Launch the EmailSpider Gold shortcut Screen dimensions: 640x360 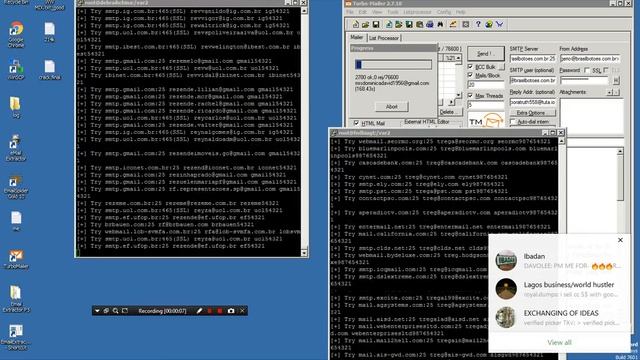tap(16, 187)
